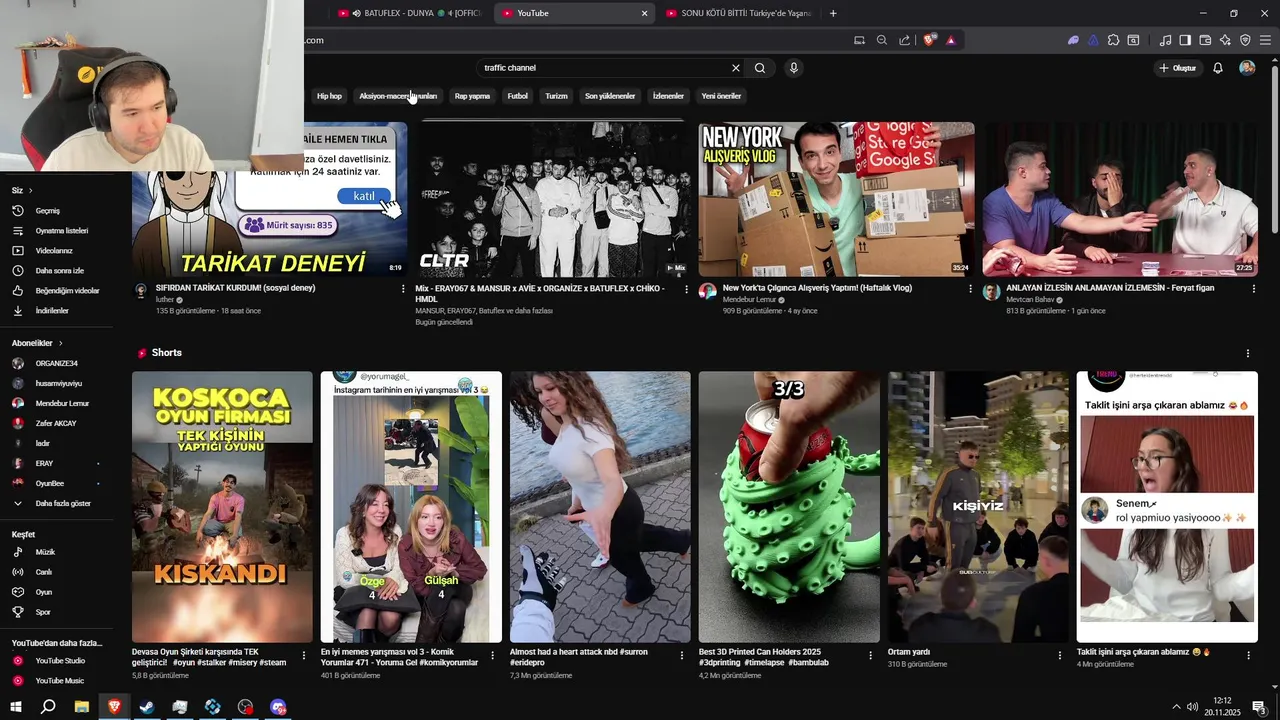Open Discord from the taskbar
The height and width of the screenshot is (720, 1280).
[x=279, y=707]
